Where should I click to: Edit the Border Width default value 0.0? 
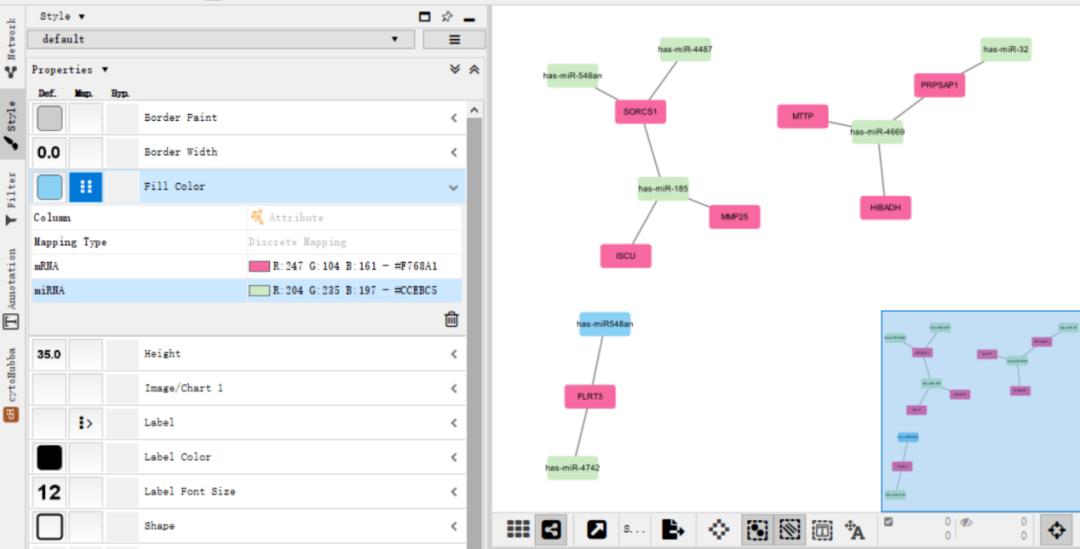(x=49, y=152)
